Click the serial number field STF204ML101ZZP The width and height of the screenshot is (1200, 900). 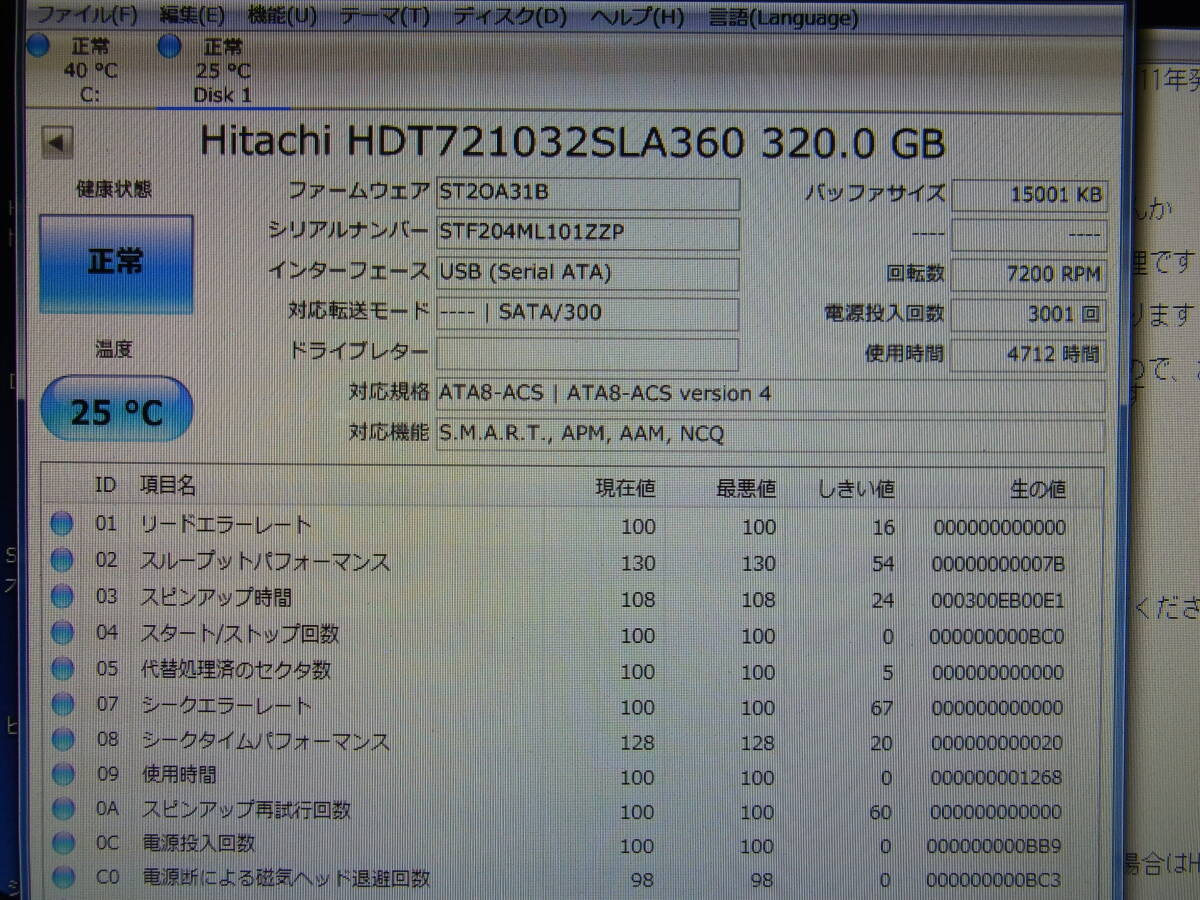coord(588,233)
